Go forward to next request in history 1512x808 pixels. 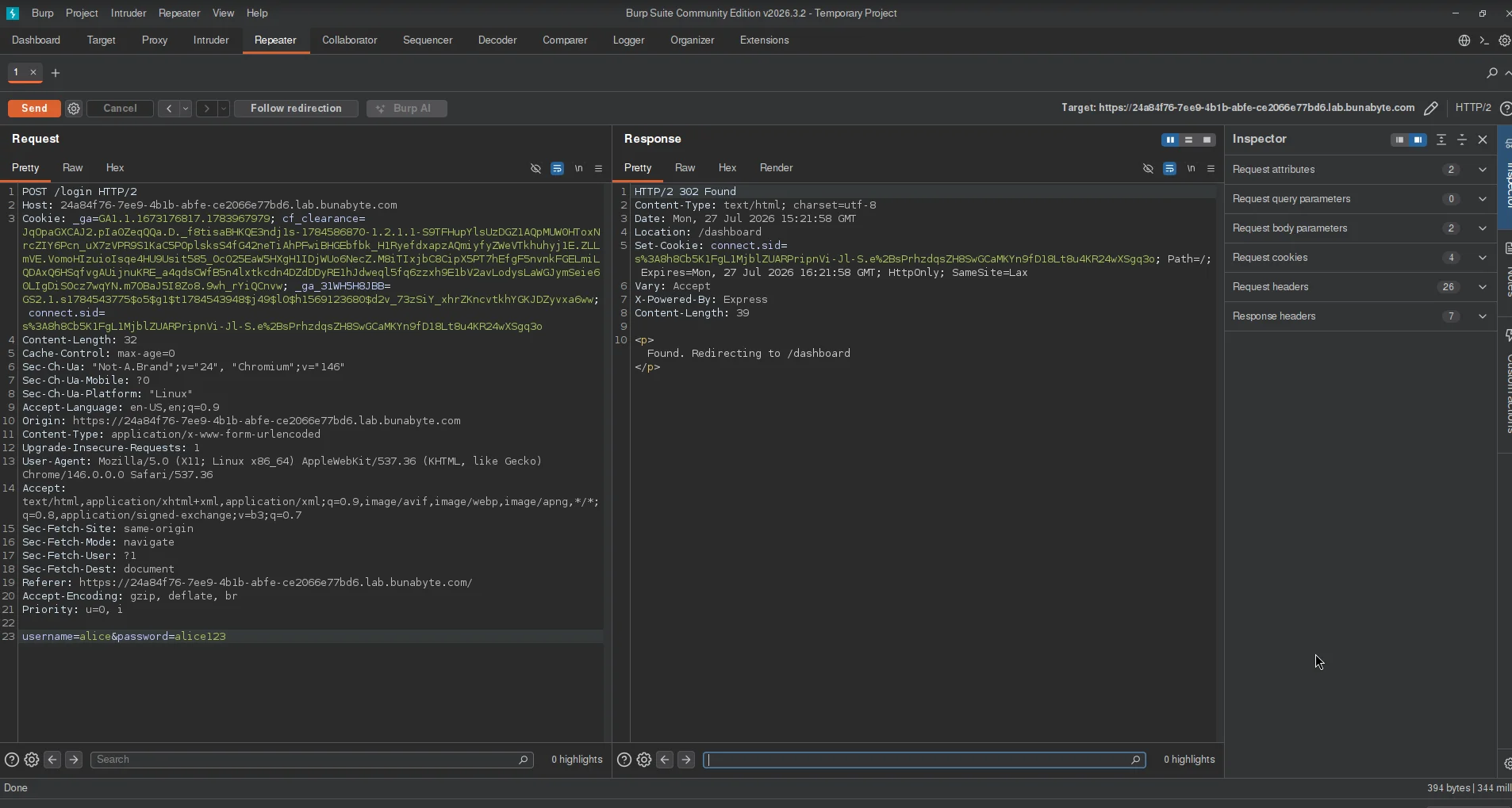(x=207, y=109)
